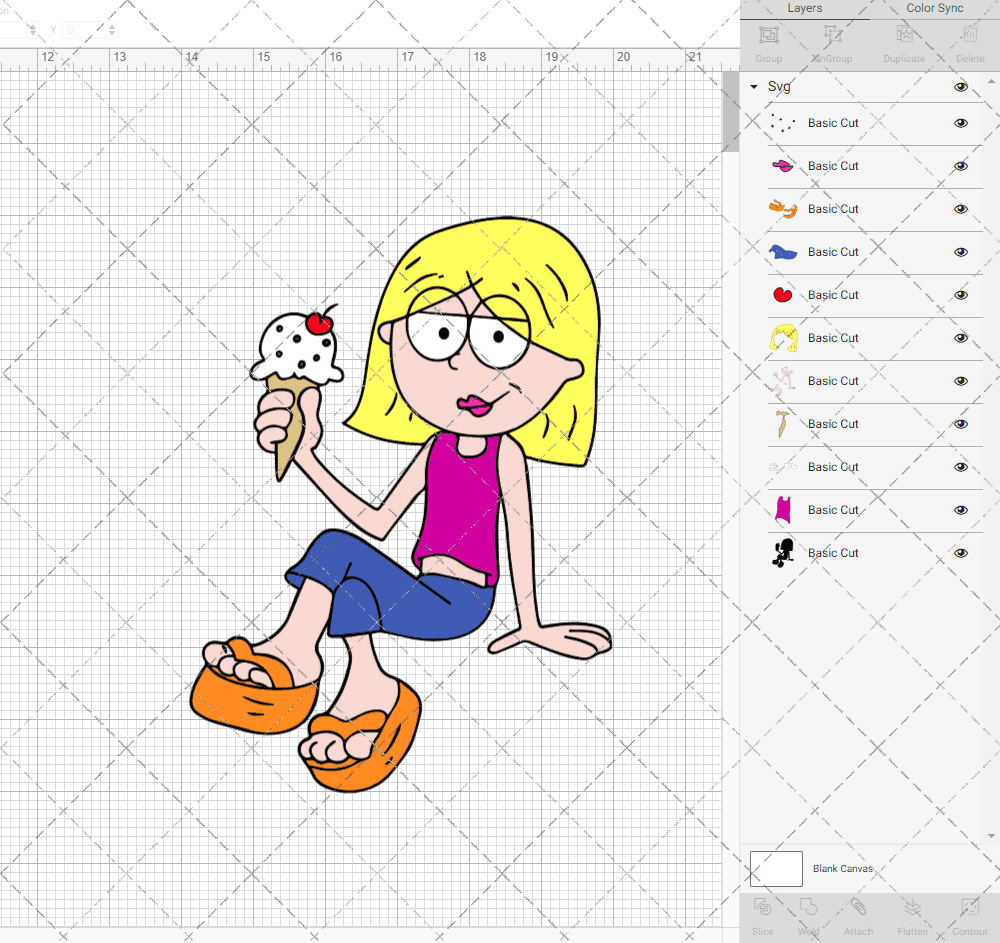The image size is (1000, 943).
Task: Click the Blank Canvas label
Action: [842, 868]
